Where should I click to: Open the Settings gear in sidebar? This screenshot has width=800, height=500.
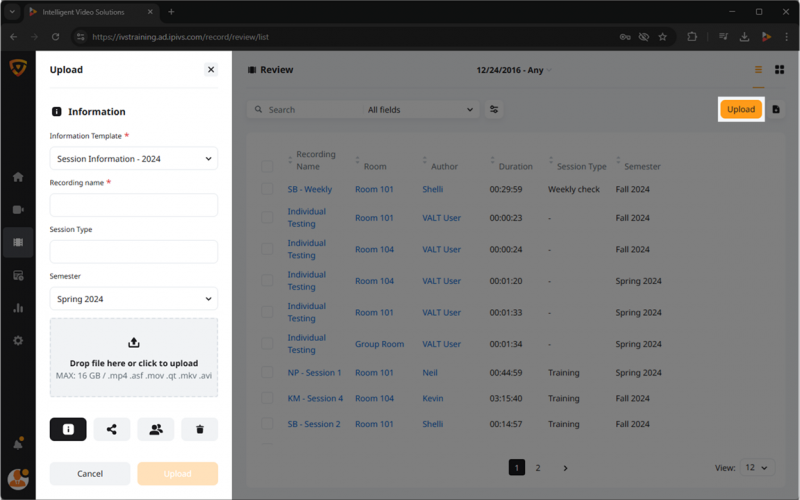(x=18, y=340)
